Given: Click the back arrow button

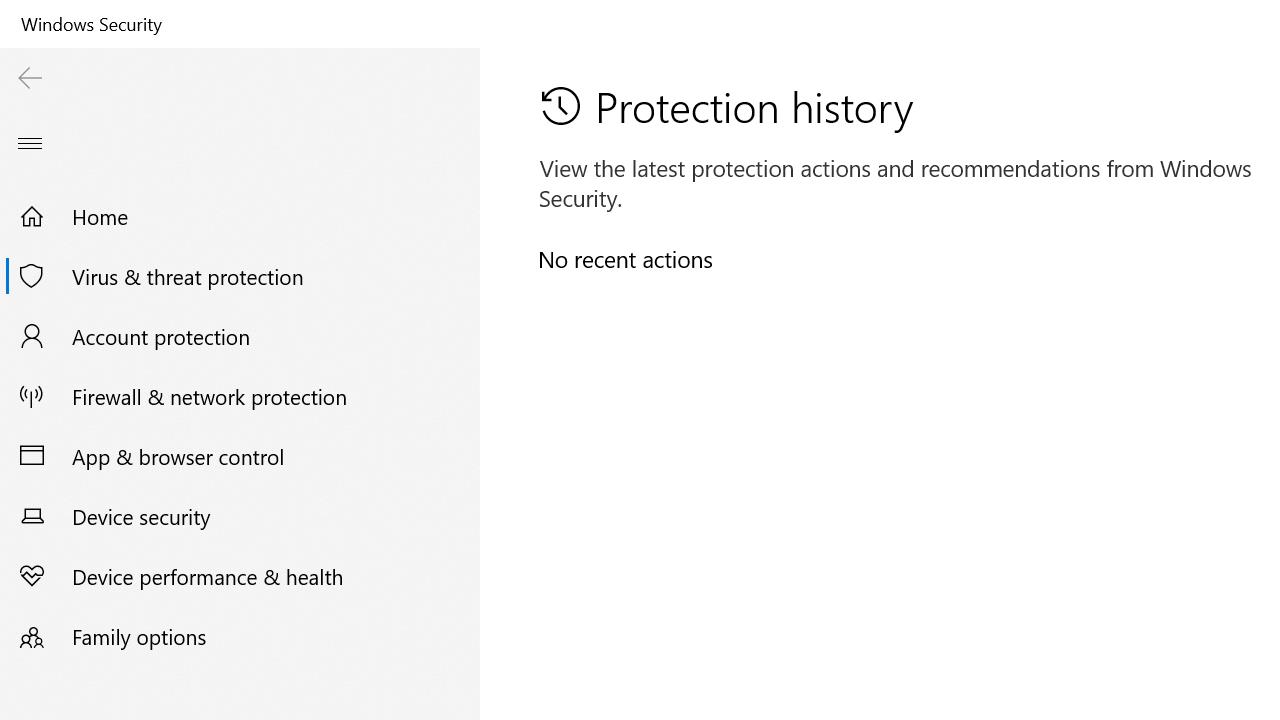Looking at the screenshot, I should point(30,78).
